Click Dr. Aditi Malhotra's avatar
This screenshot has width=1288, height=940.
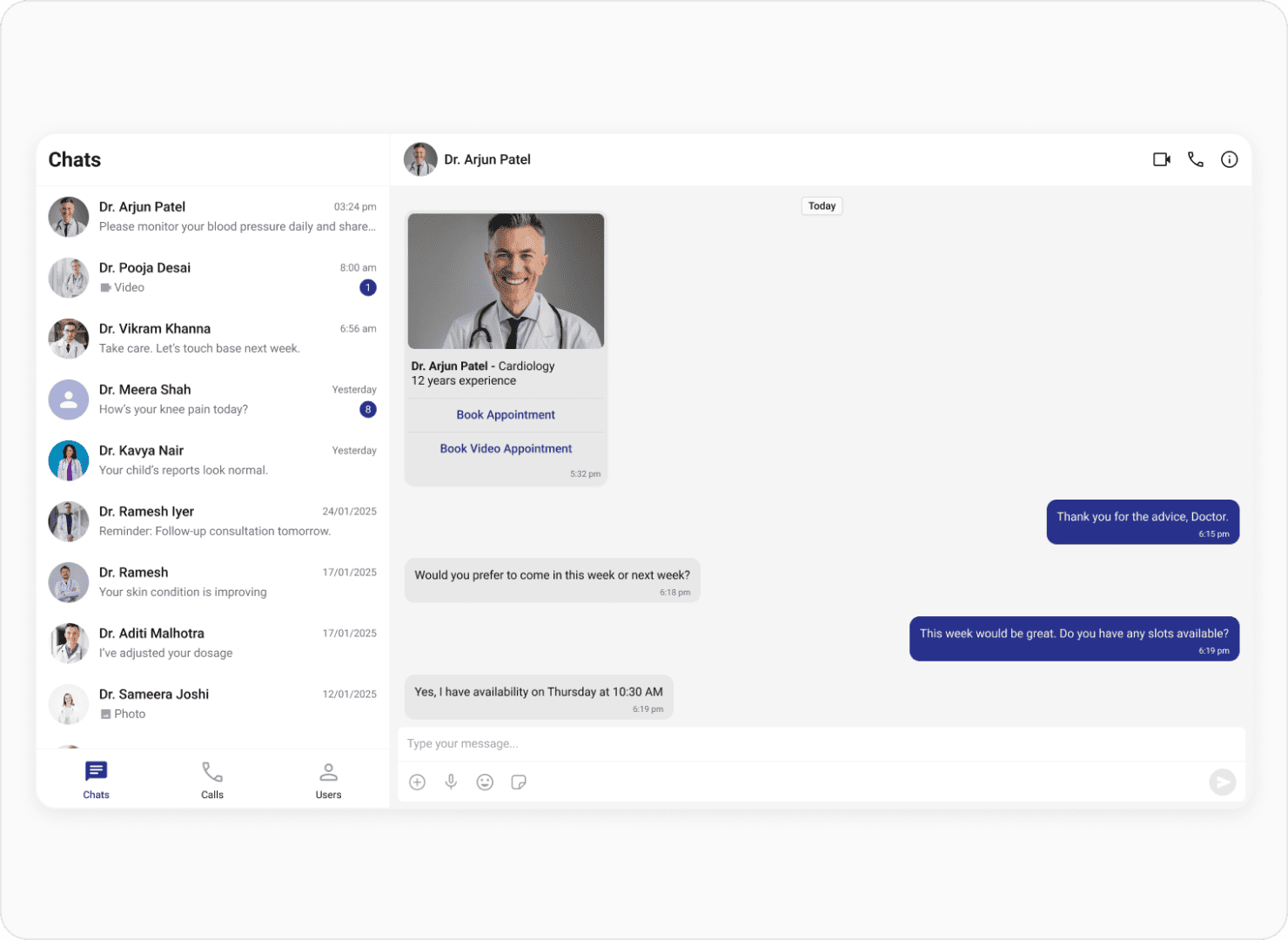coord(69,643)
